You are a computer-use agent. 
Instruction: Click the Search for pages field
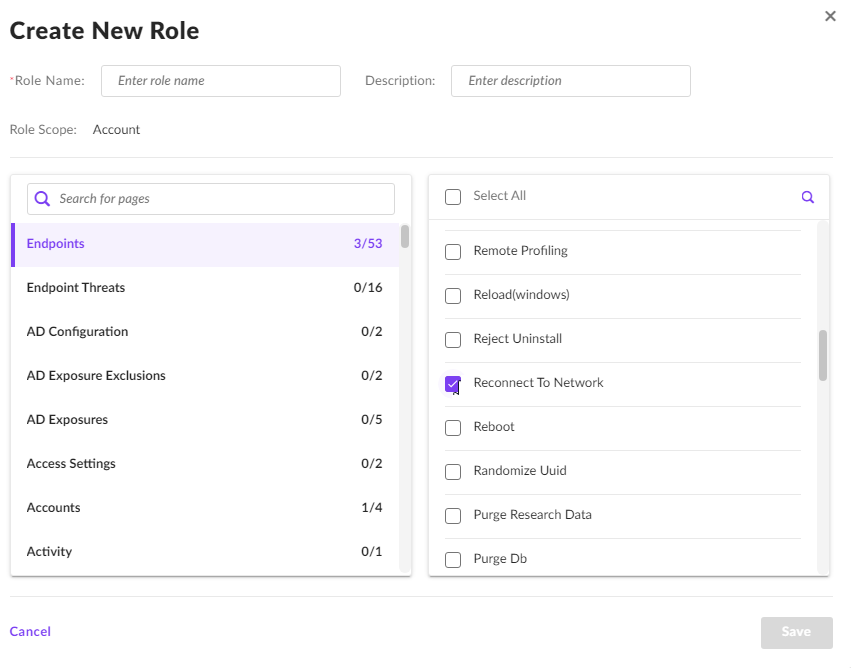pos(211,199)
